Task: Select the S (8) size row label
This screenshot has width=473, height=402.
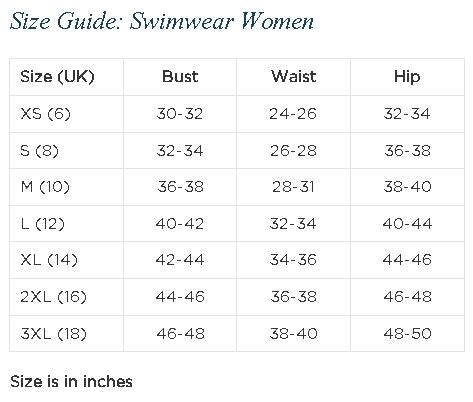Action: (x=39, y=151)
